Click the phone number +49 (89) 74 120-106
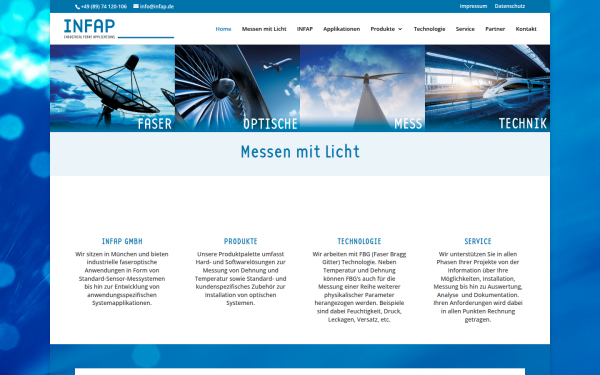 click(104, 7)
